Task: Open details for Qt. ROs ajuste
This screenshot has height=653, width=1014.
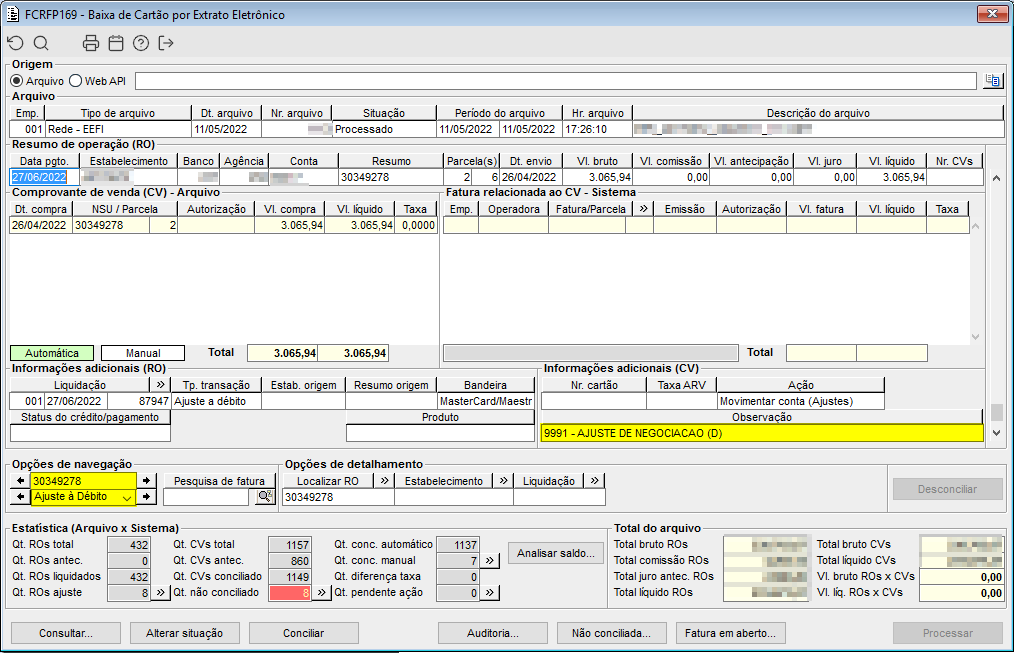Action: [160, 592]
